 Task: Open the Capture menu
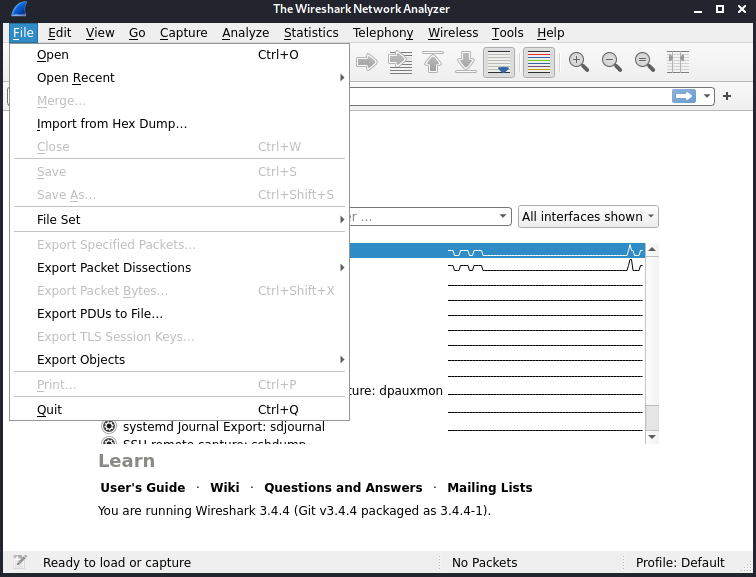coord(183,33)
